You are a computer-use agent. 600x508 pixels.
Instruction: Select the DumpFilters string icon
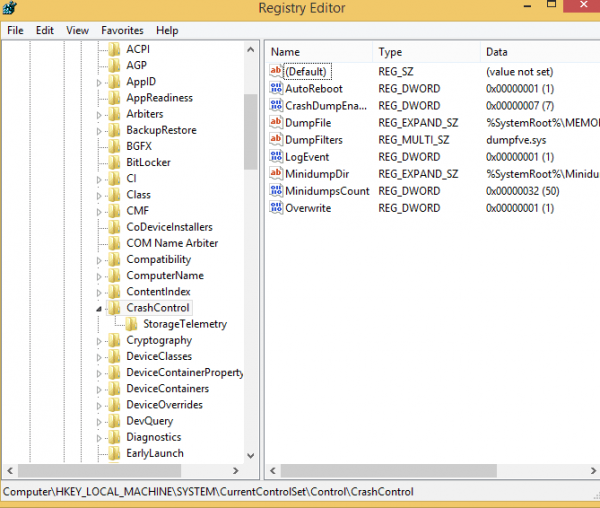276,139
